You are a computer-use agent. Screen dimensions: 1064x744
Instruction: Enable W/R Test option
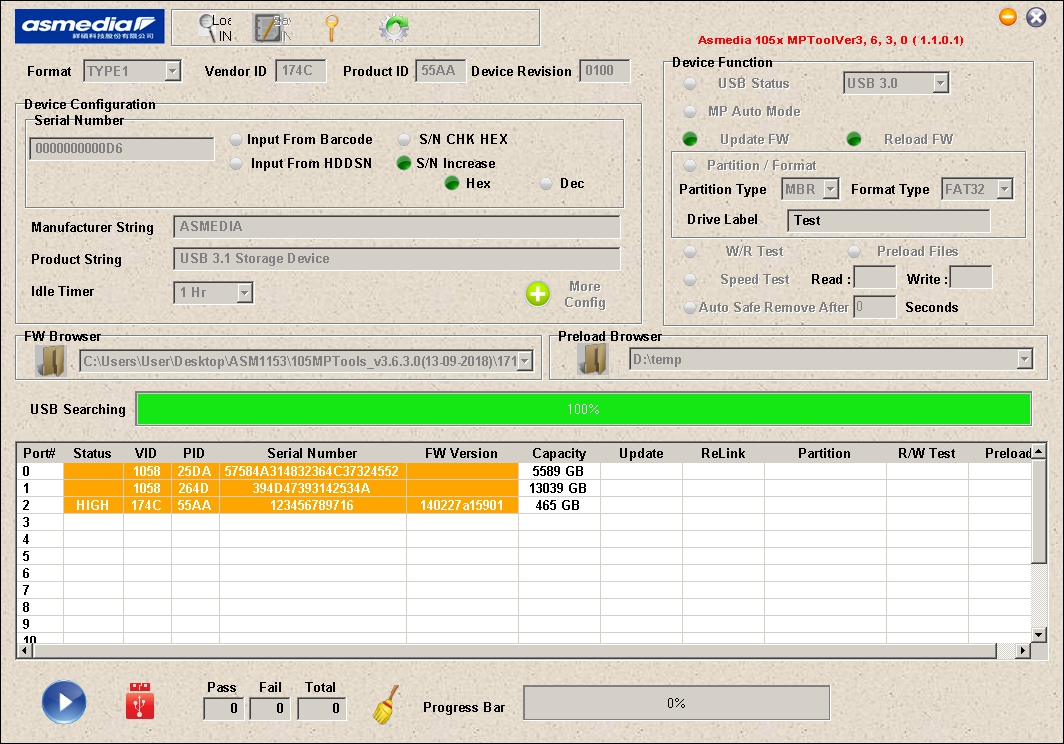689,252
